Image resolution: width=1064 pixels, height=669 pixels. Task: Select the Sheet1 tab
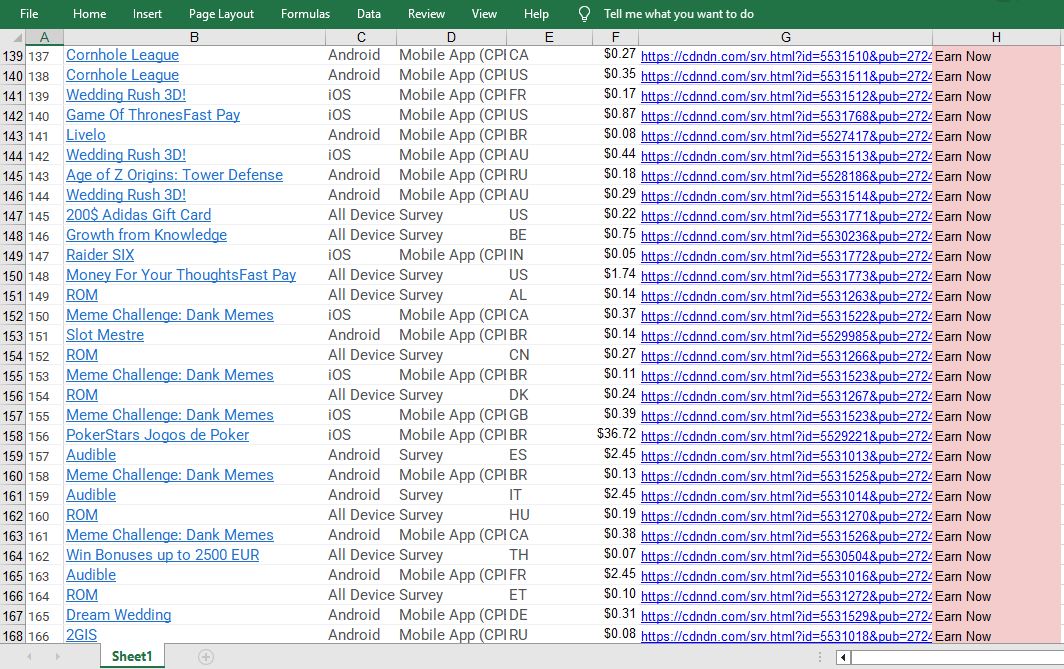tap(132, 656)
